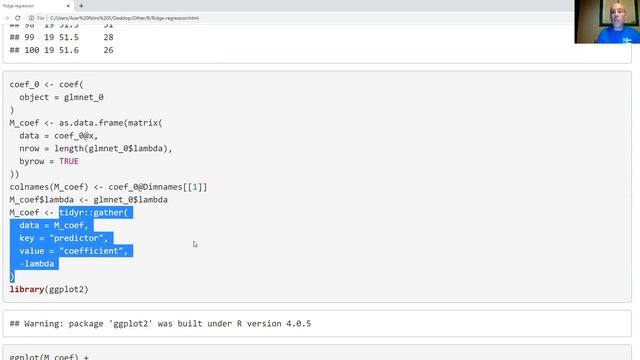Reload the Ridge regression page

[x=18, y=18]
